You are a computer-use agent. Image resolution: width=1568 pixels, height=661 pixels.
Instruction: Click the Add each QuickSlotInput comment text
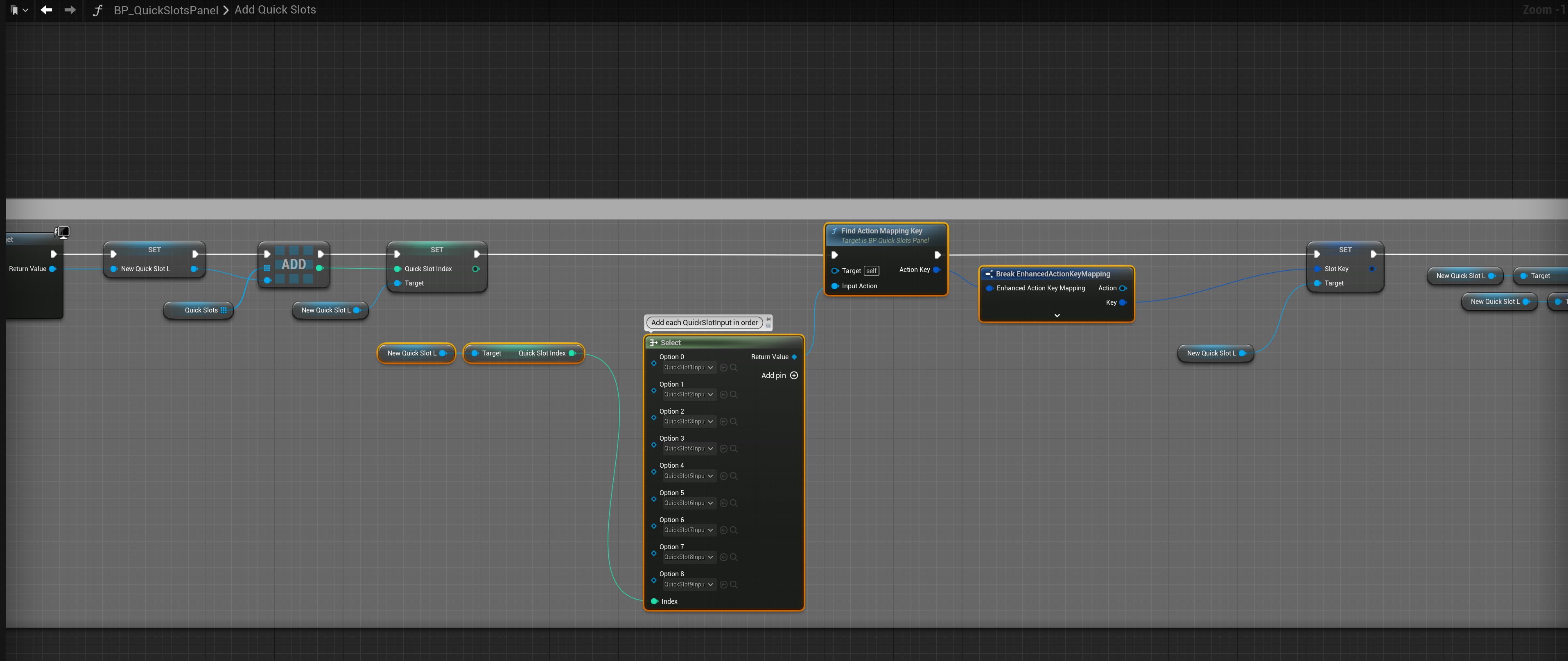704,323
